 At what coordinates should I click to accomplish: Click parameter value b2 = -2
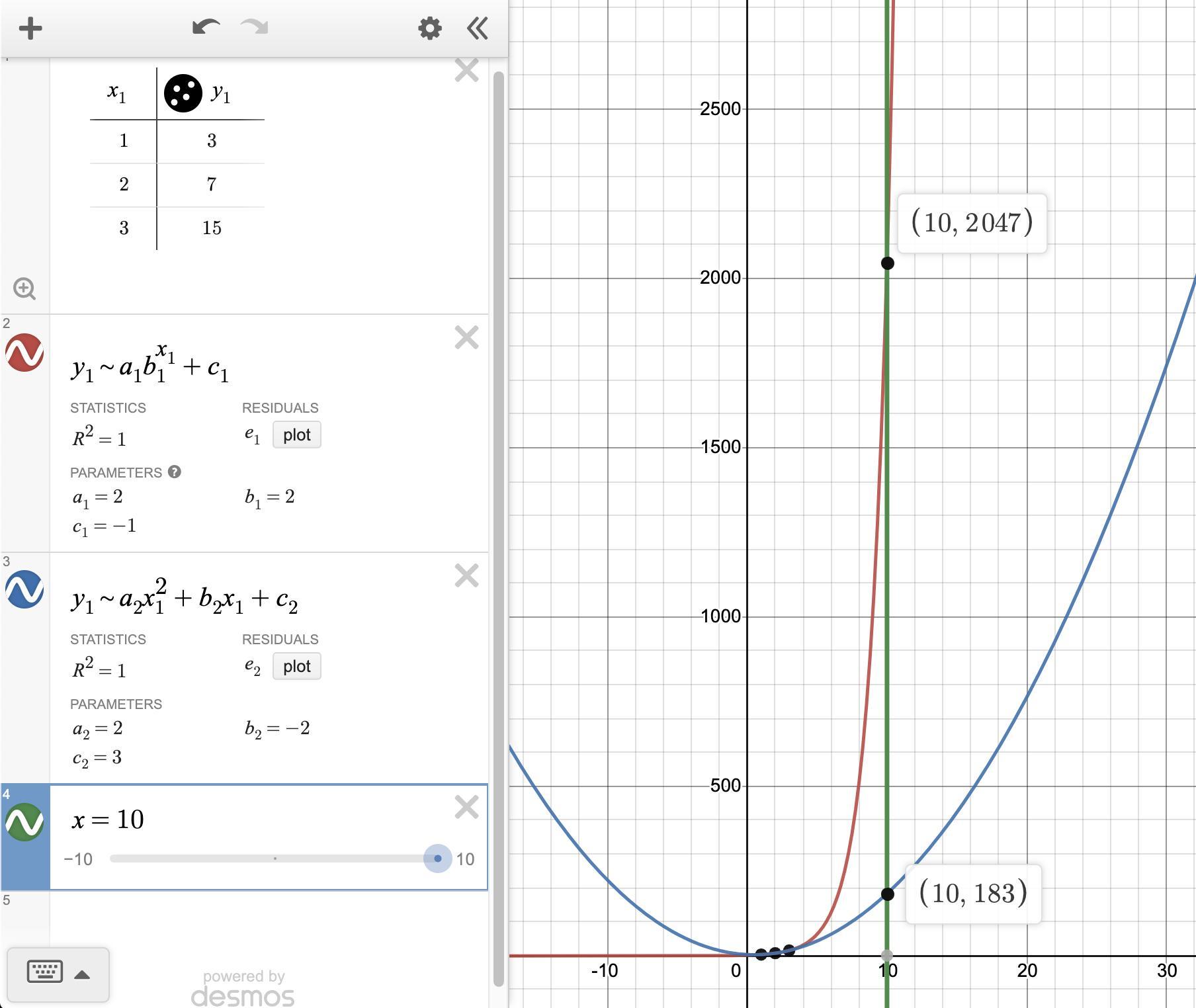point(277,729)
